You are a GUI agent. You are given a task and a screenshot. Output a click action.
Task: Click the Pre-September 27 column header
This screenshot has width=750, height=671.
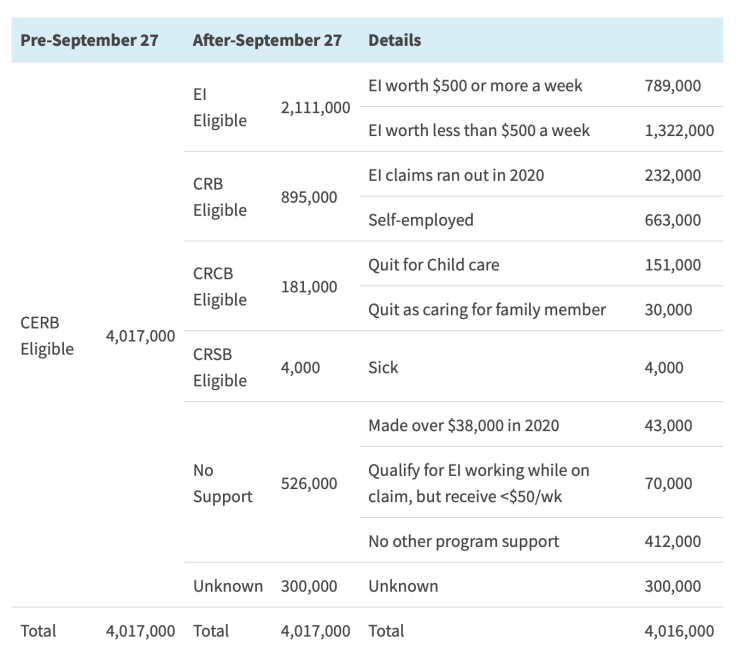pos(89,41)
